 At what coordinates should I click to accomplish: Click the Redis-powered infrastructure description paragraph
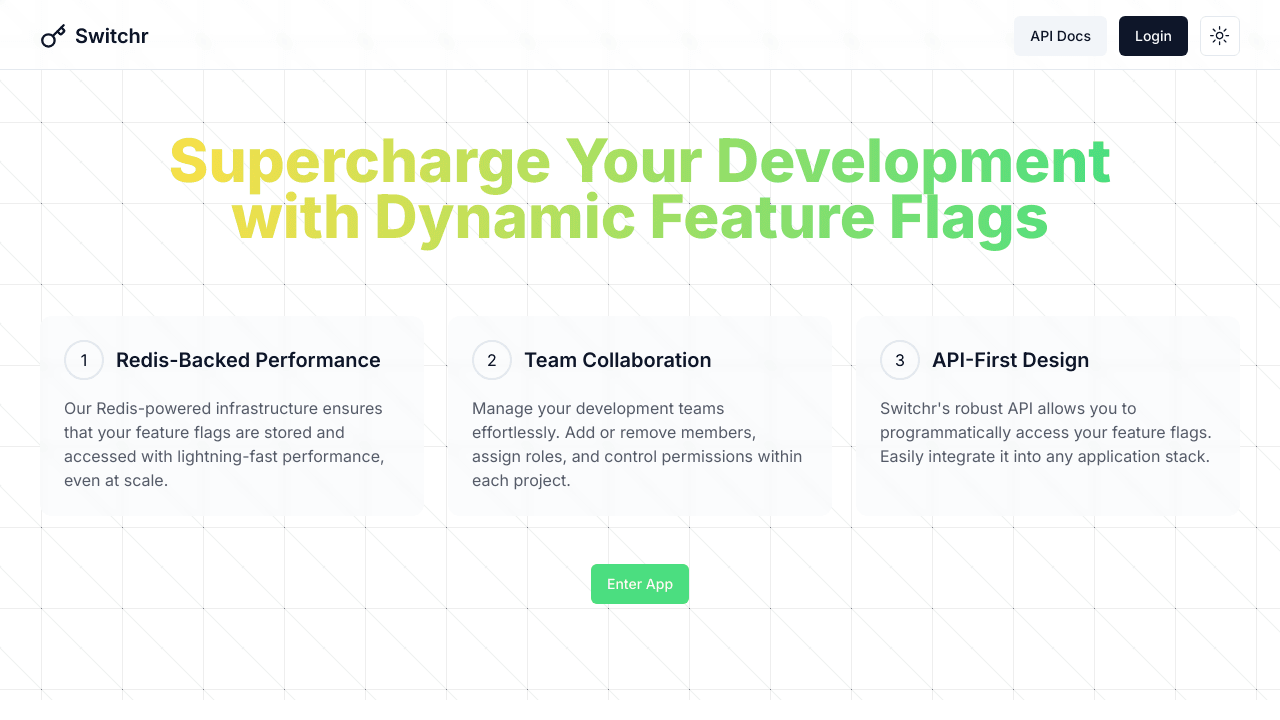point(224,444)
